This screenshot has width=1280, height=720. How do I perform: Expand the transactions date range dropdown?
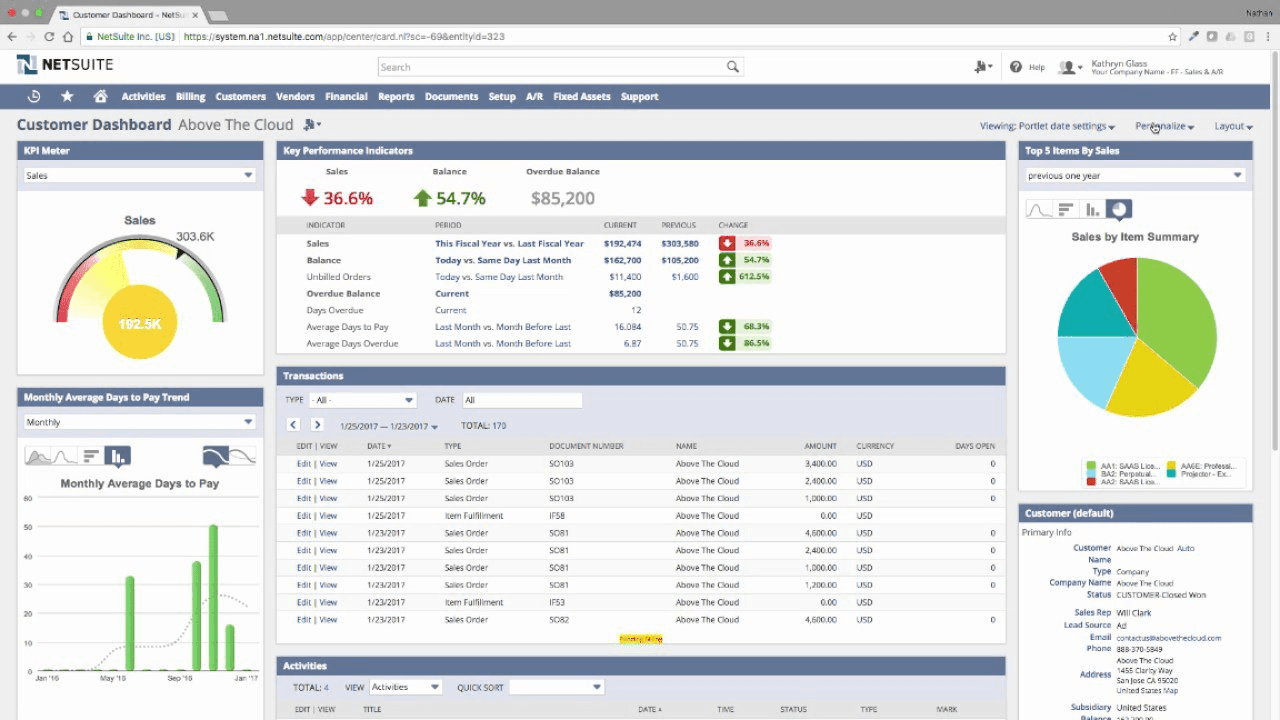pyautogui.click(x=389, y=426)
